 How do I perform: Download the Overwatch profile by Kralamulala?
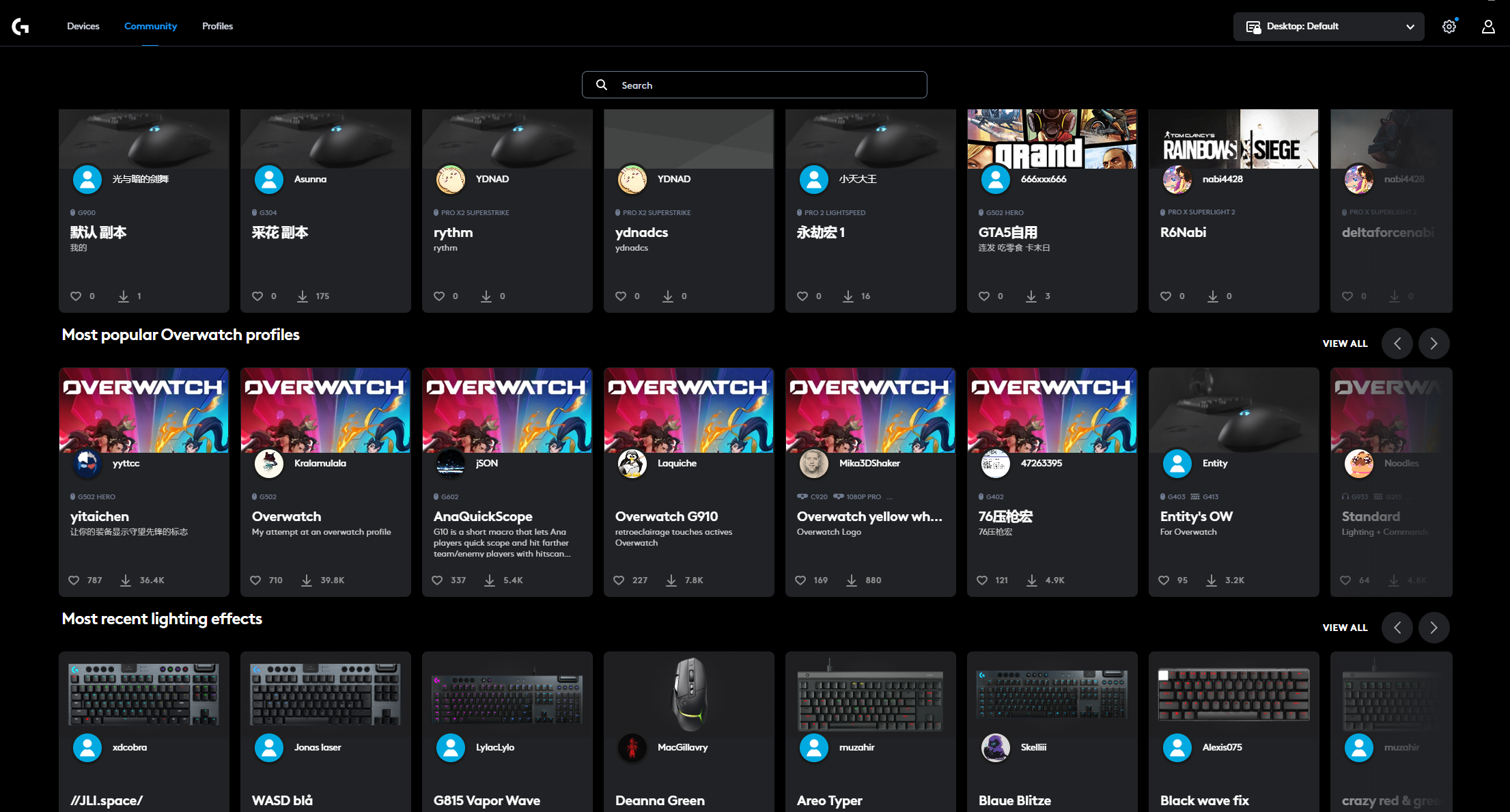[307, 580]
